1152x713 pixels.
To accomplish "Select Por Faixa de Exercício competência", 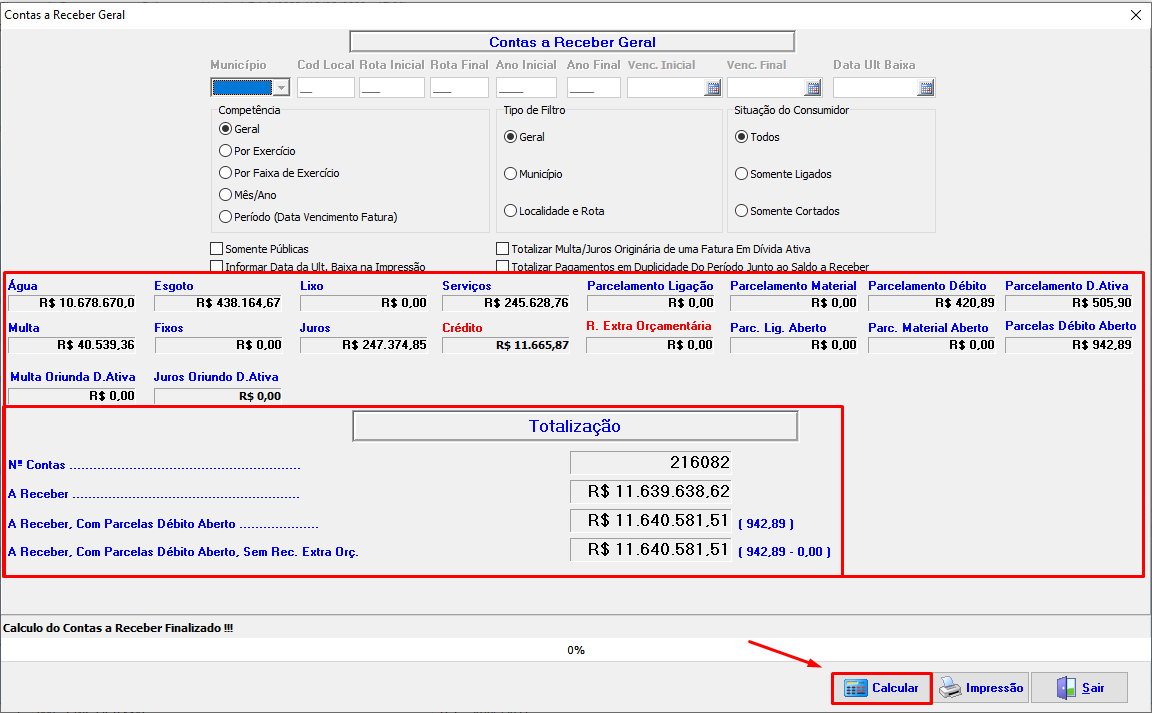I will coord(226,173).
